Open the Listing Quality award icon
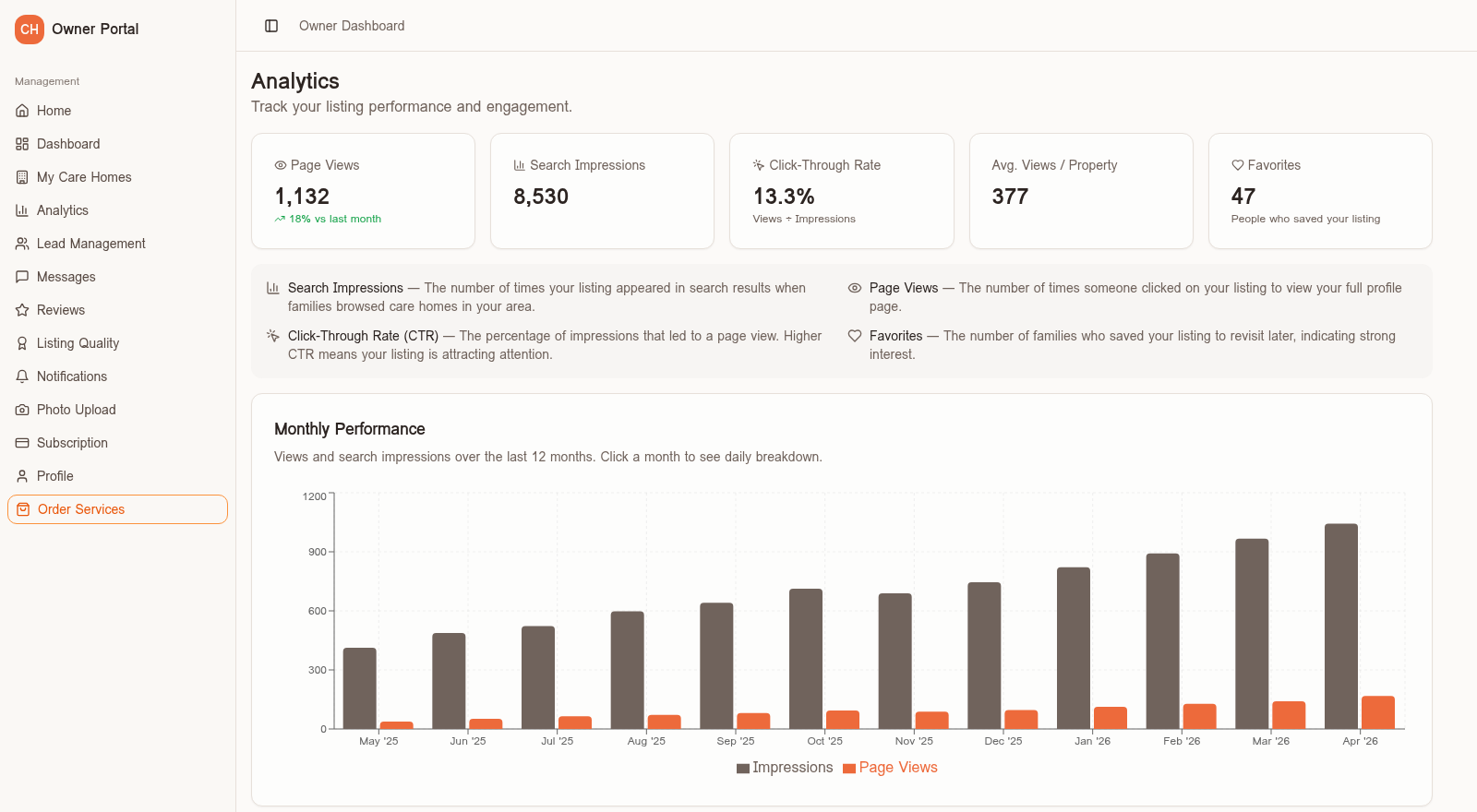This screenshot has height=812, width=1477. point(22,343)
